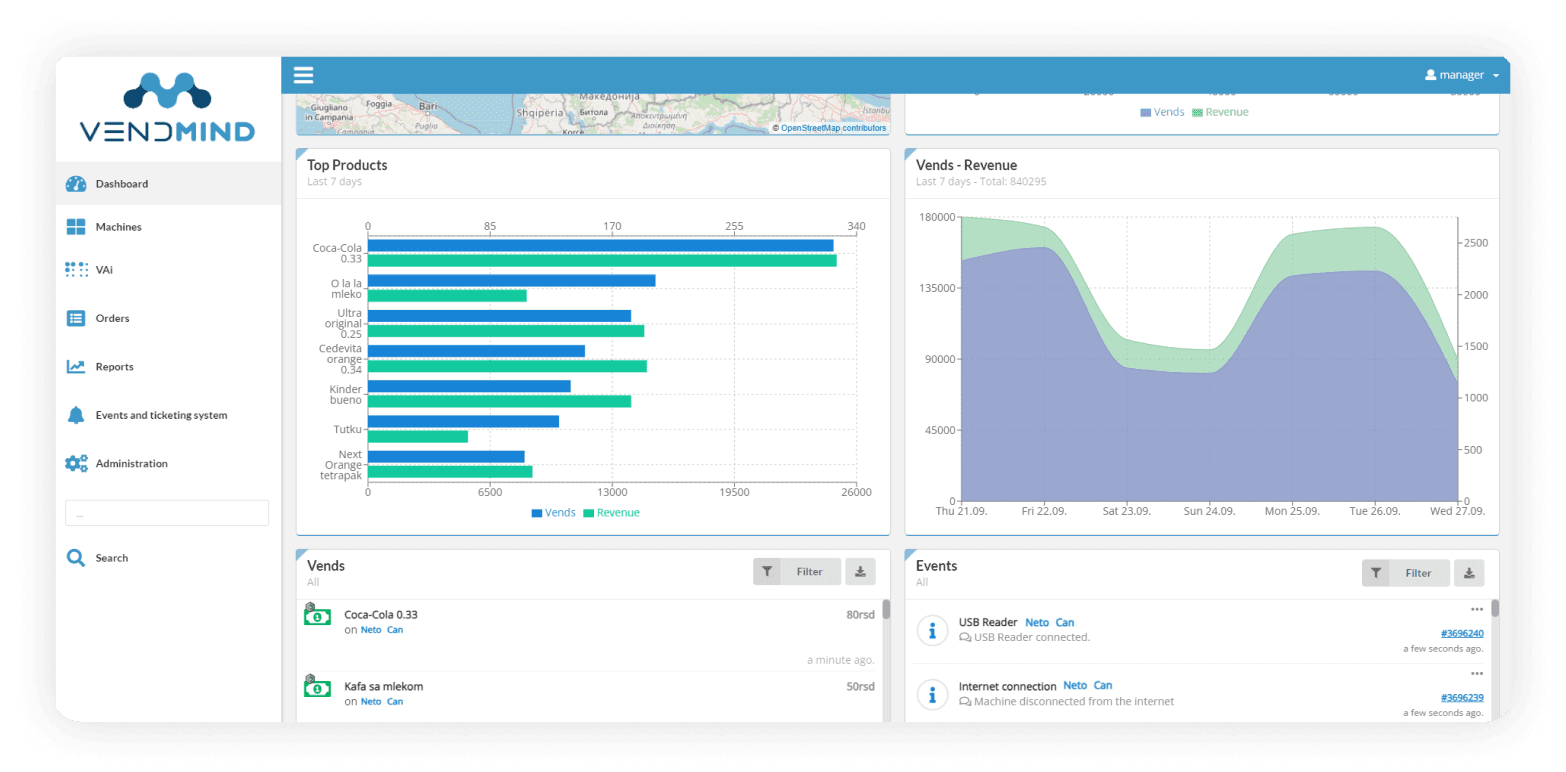Click the manager user avatar icon
This screenshot has height=772, width=1566.
1430,75
